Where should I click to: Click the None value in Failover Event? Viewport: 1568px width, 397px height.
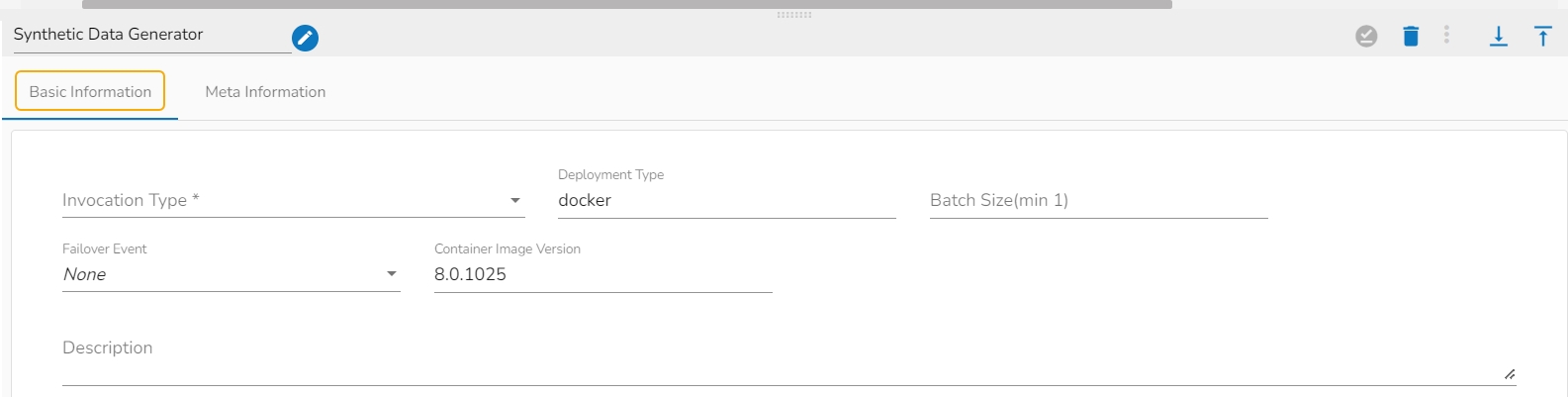[x=85, y=274]
